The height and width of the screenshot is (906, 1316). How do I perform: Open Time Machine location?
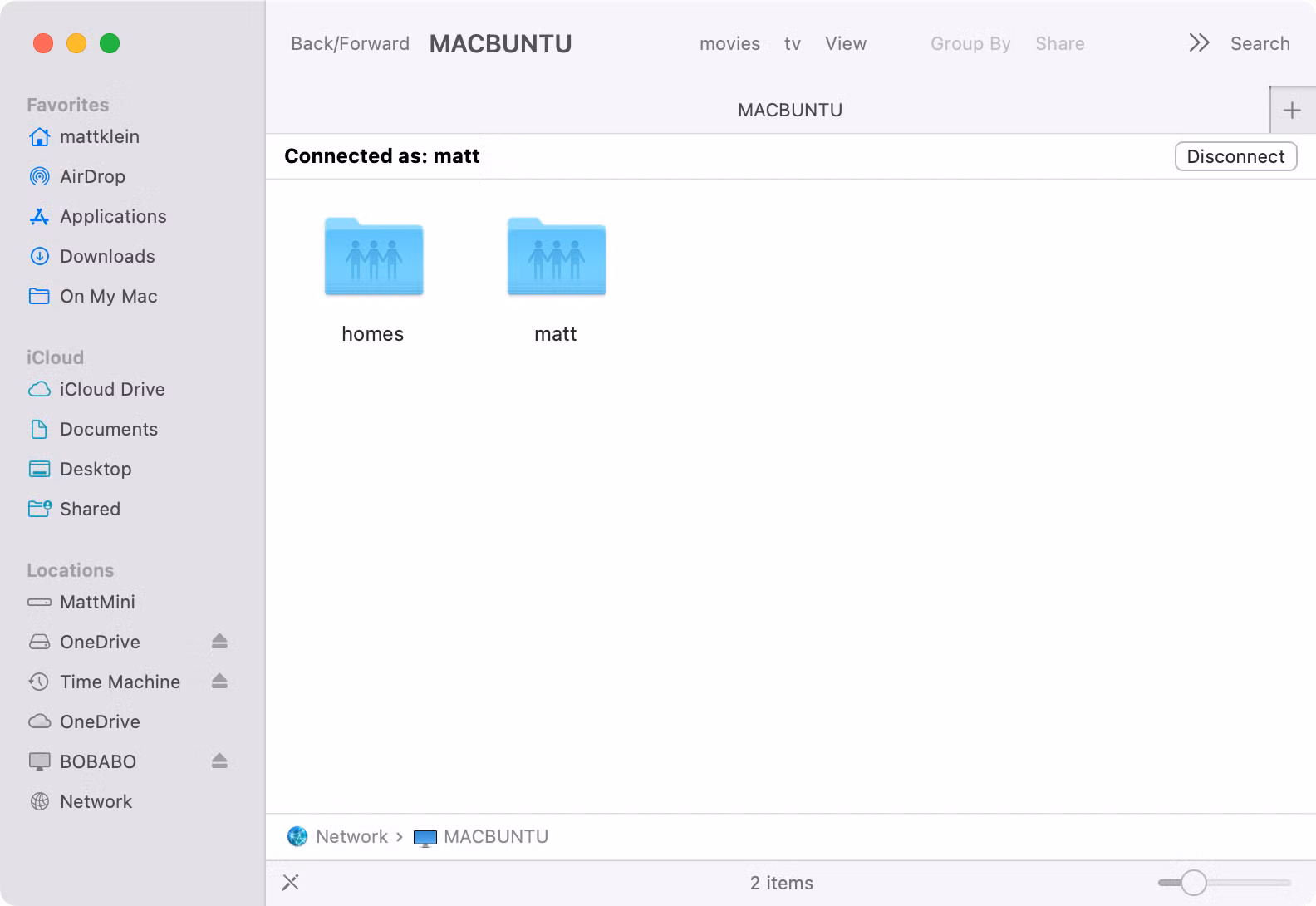pos(120,682)
